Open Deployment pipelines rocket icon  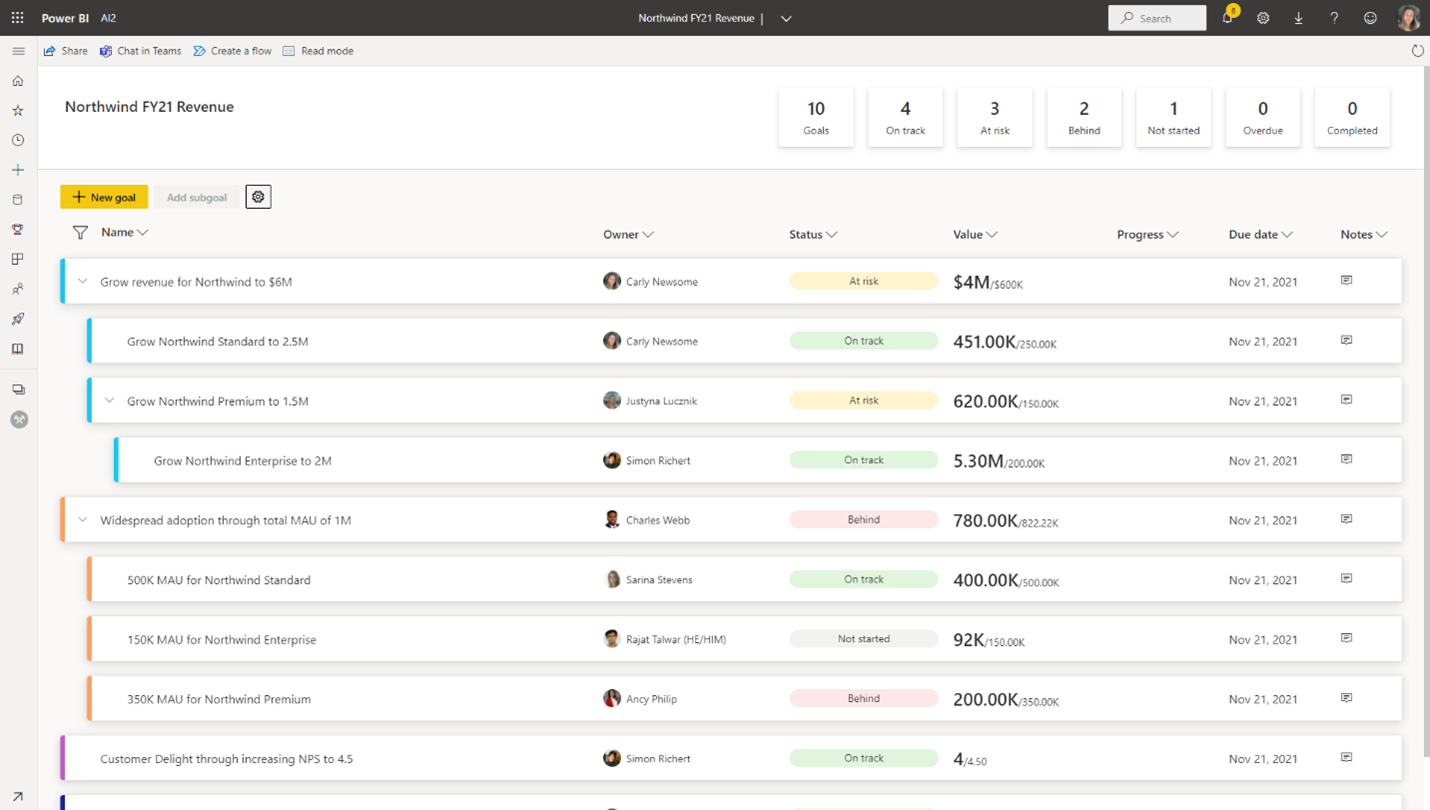(x=18, y=318)
